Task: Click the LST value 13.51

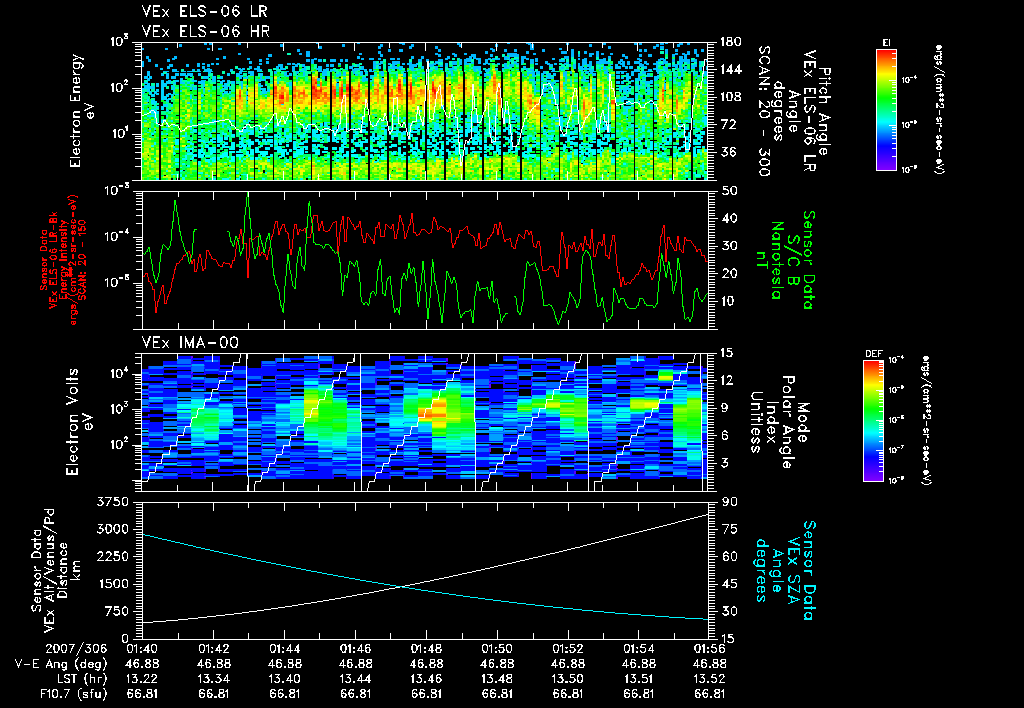Action: (639, 679)
